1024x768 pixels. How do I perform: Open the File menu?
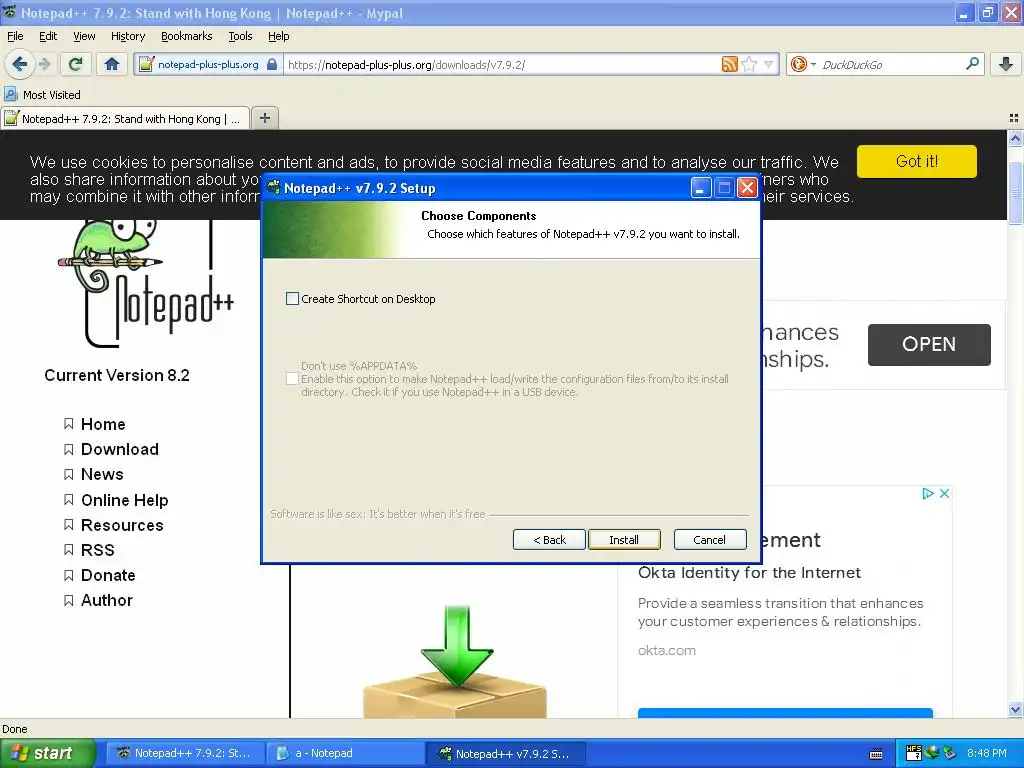[15, 36]
